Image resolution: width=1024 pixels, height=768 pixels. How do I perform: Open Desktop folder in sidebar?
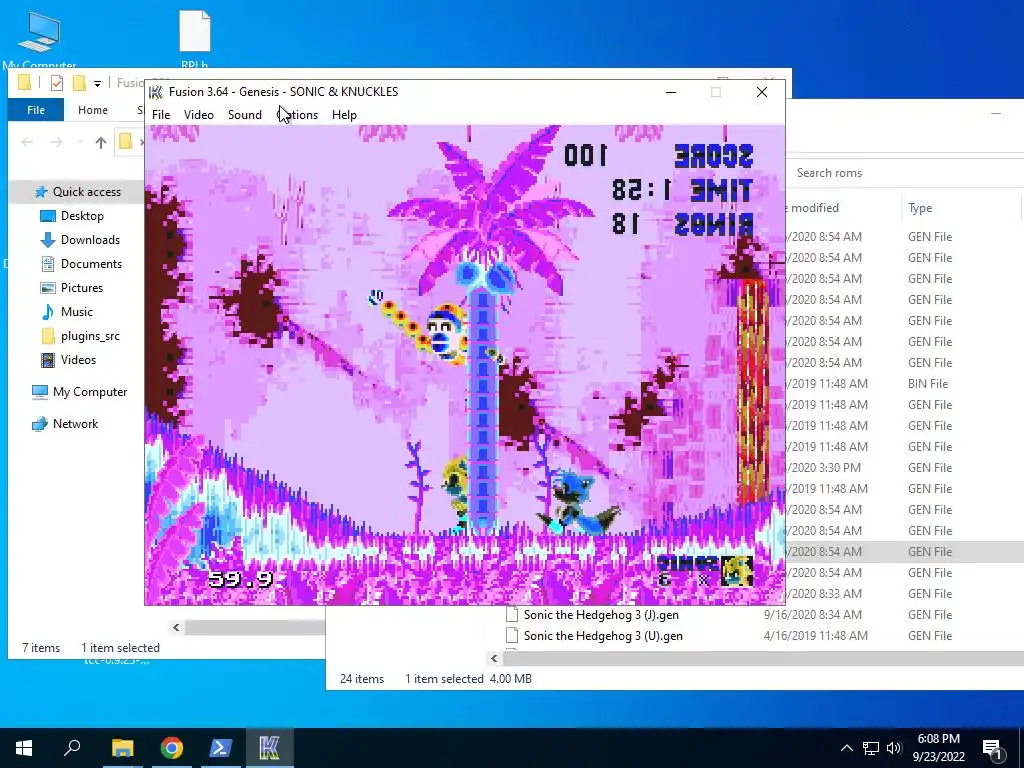[82, 216]
